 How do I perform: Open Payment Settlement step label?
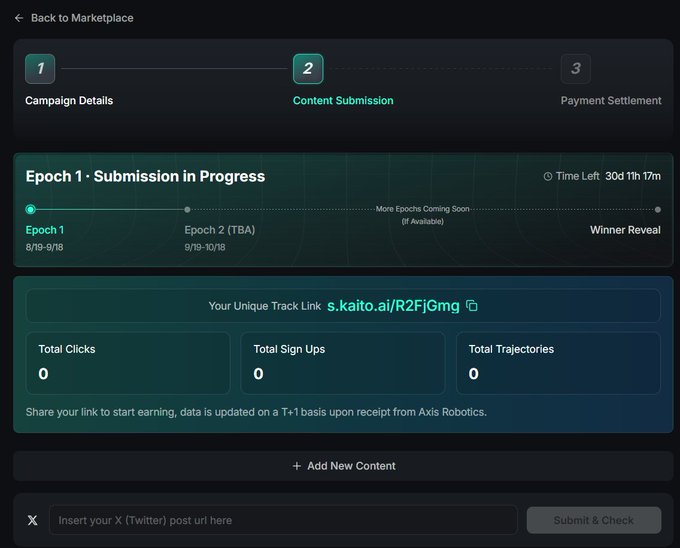coord(611,101)
